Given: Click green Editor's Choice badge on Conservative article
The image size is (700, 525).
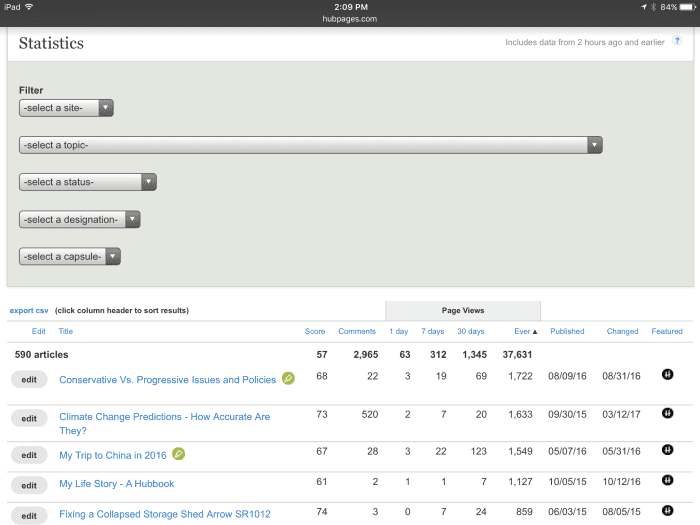Looking at the screenshot, I should [x=288, y=379].
